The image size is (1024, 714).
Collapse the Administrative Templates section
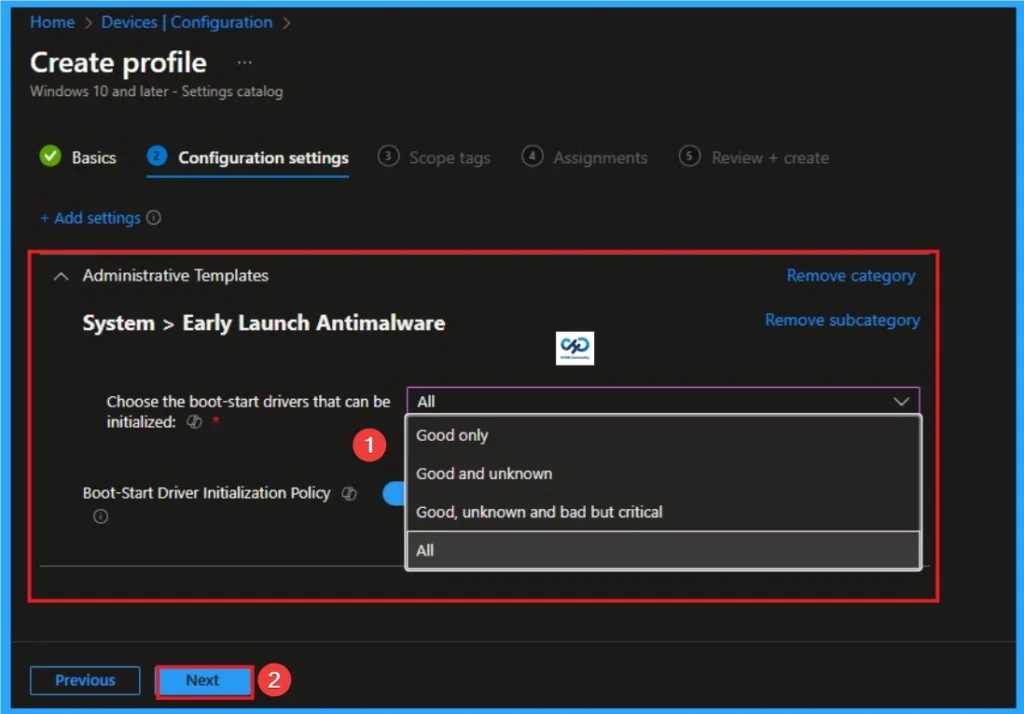pos(60,276)
